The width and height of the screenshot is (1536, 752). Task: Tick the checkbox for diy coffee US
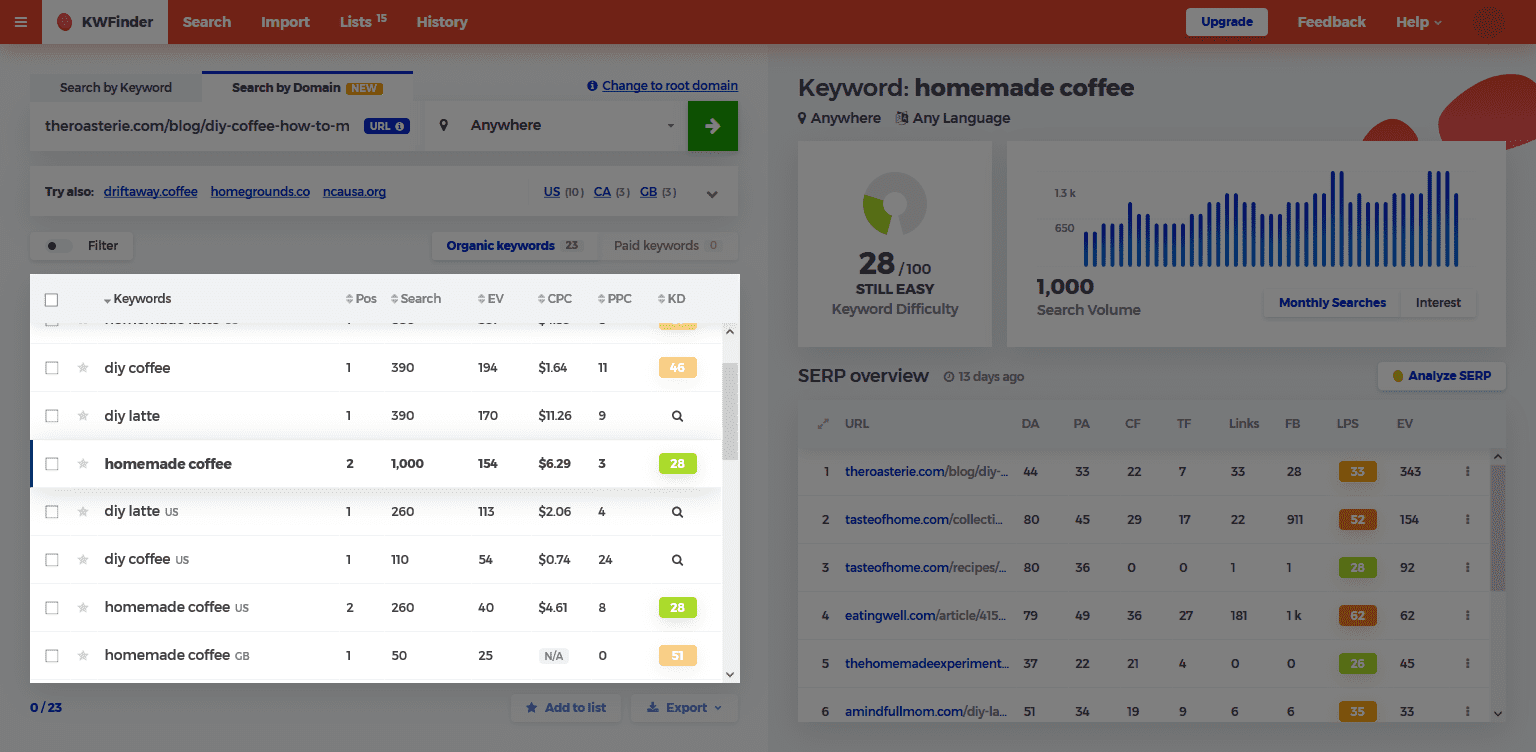tap(52, 560)
